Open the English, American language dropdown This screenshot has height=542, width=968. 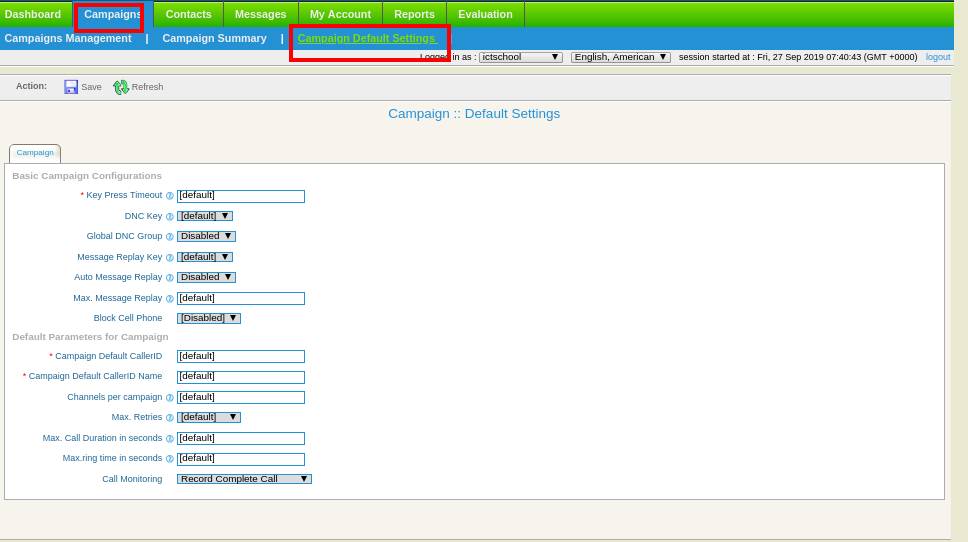[620, 57]
